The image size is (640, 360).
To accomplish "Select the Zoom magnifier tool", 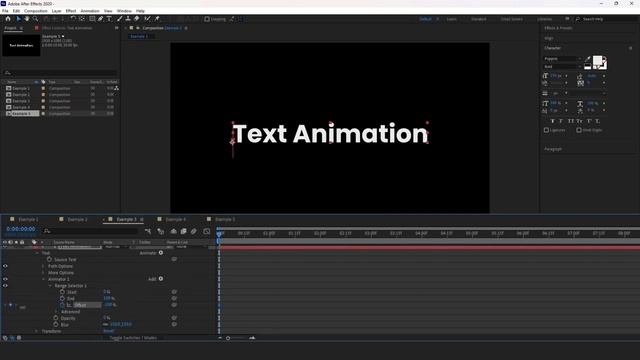I will (x=36, y=19).
